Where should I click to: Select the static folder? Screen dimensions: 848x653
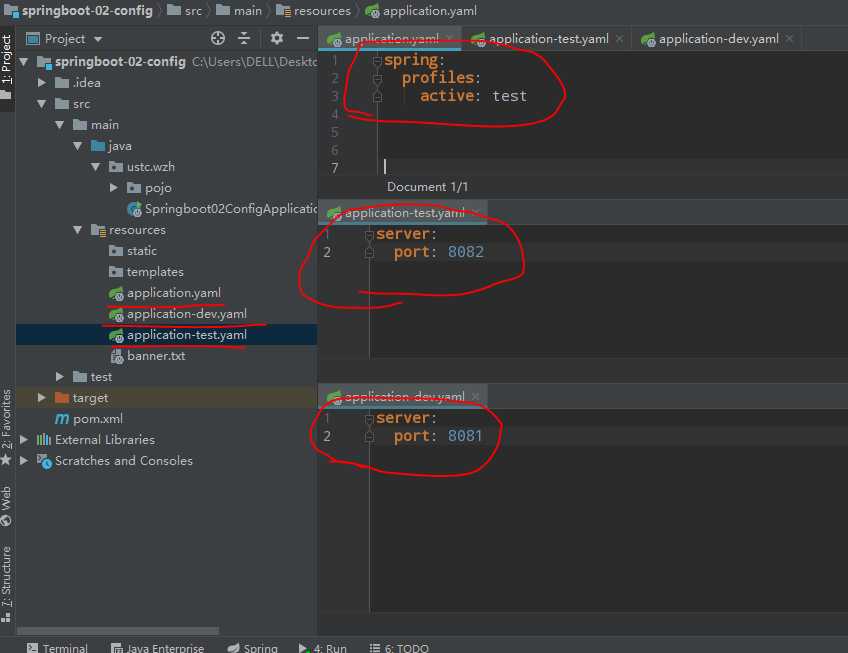pos(142,251)
